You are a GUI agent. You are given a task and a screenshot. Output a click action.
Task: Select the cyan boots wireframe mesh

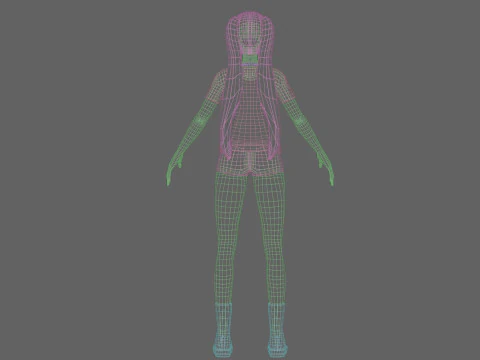(250, 330)
